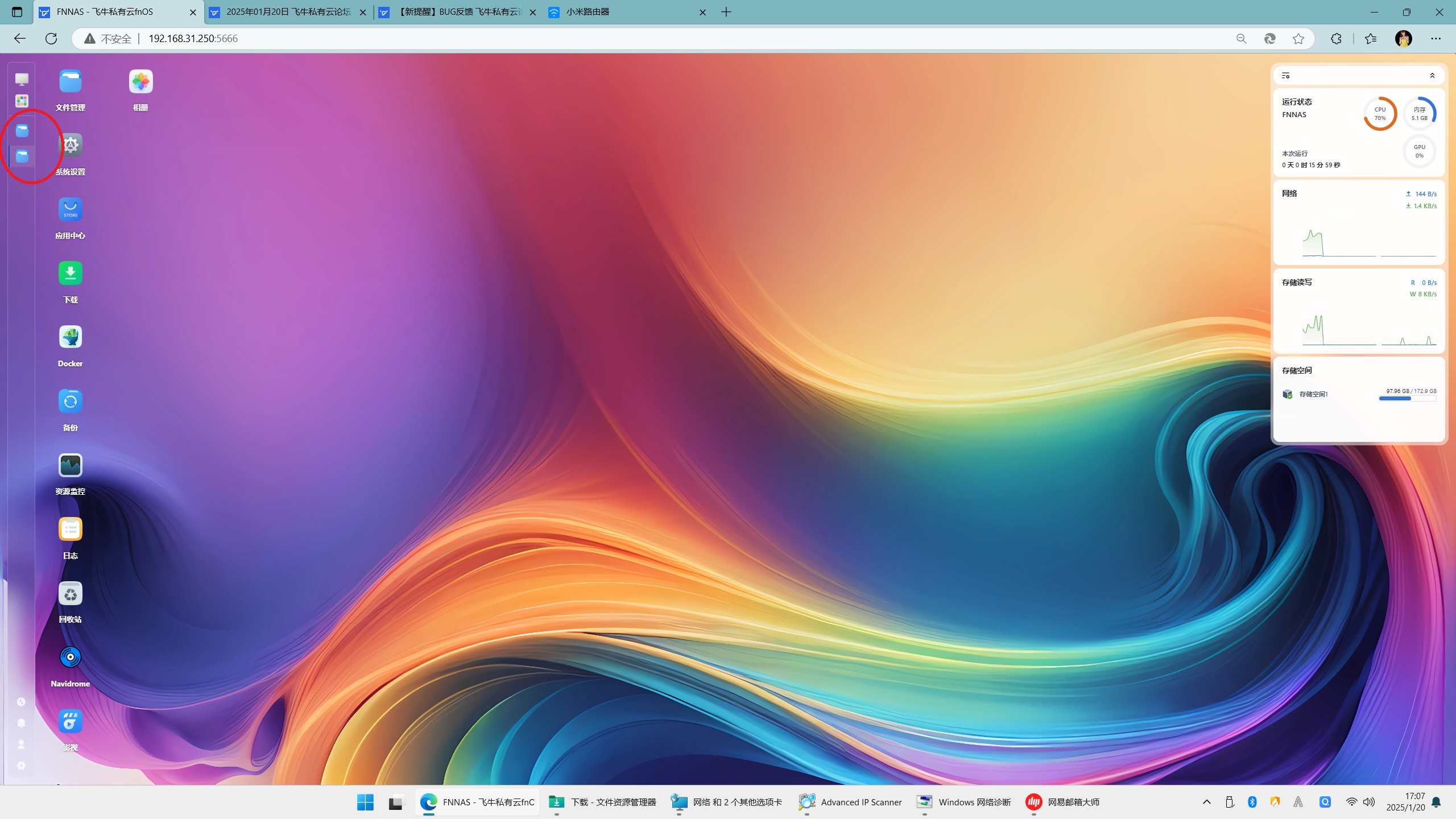Viewport: 1456px width, 819px height.
Task: Click the GPU 0% gauge
Action: click(1420, 151)
